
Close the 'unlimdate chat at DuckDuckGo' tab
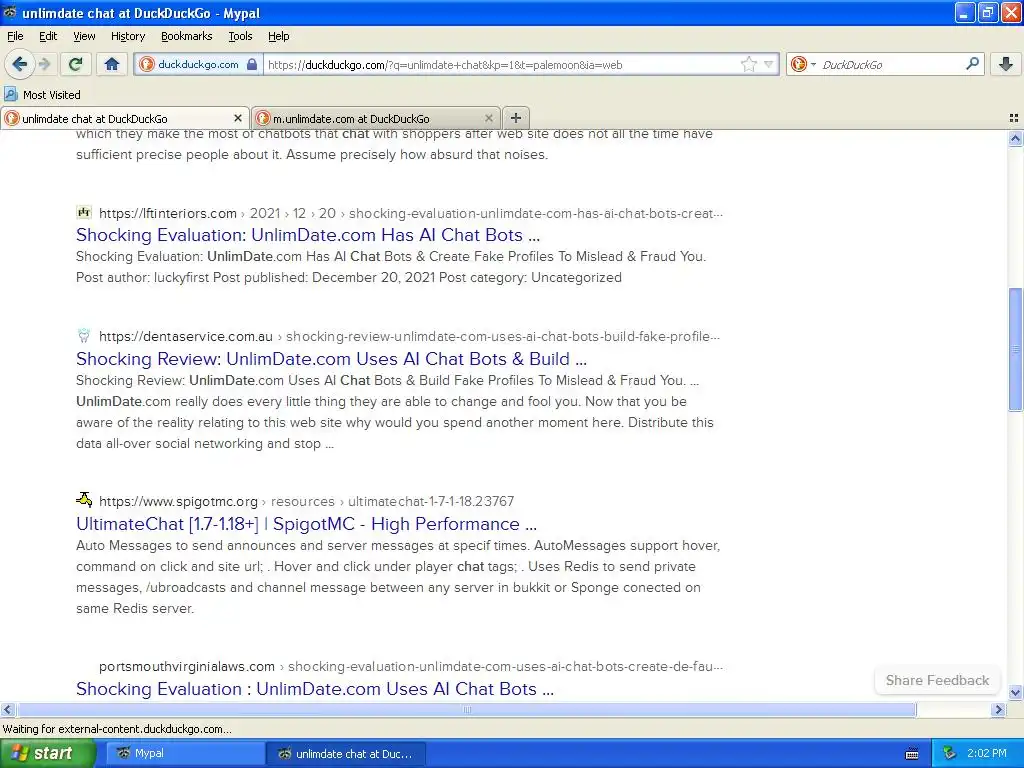pos(238,118)
